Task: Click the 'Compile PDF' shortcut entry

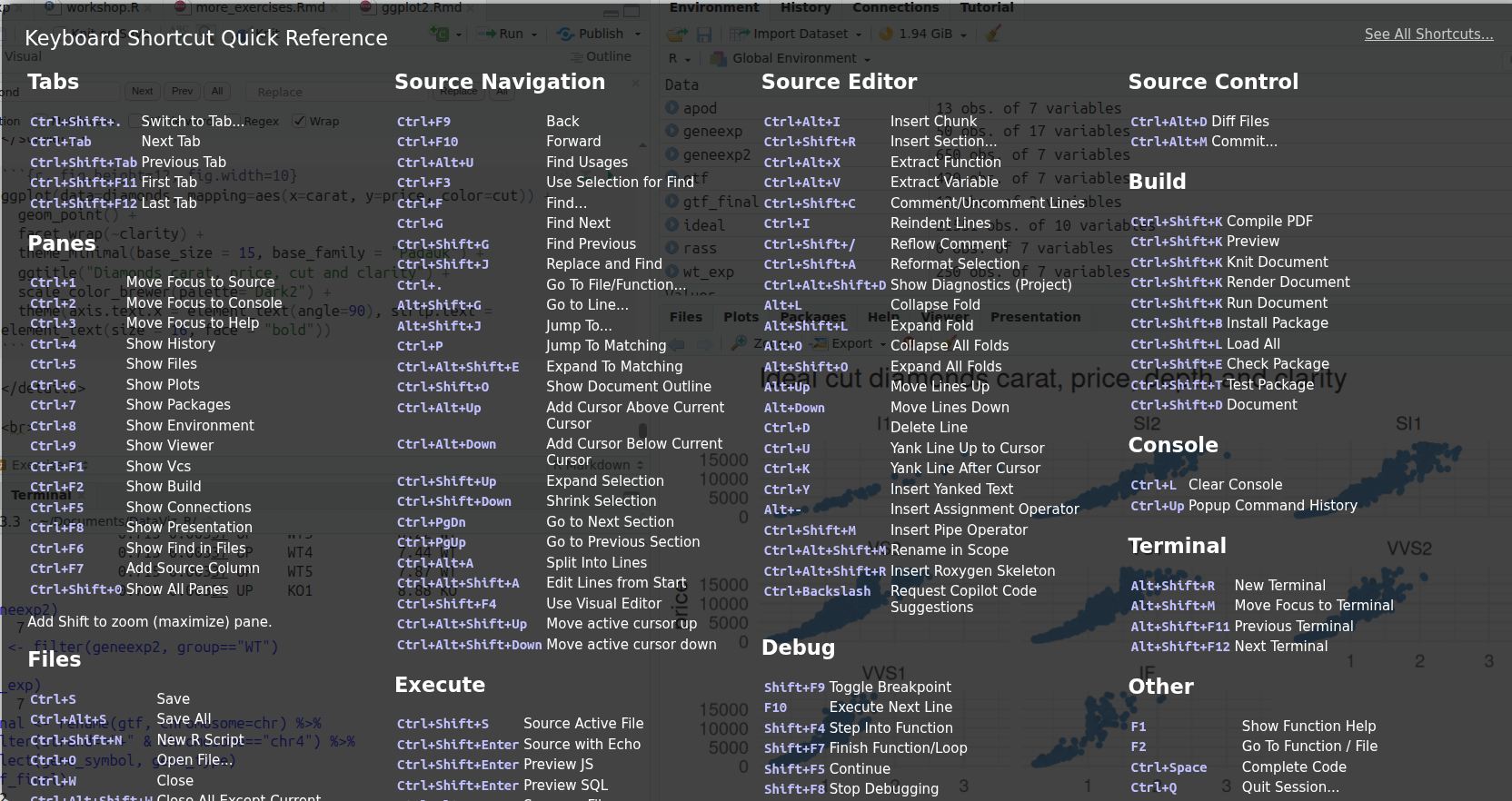Action: pyautogui.click(x=1269, y=221)
